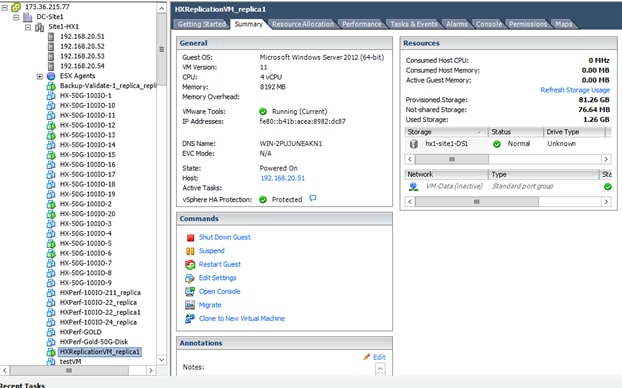
Task: Click the vSphere HA Protection info bubble
Action: (313, 198)
